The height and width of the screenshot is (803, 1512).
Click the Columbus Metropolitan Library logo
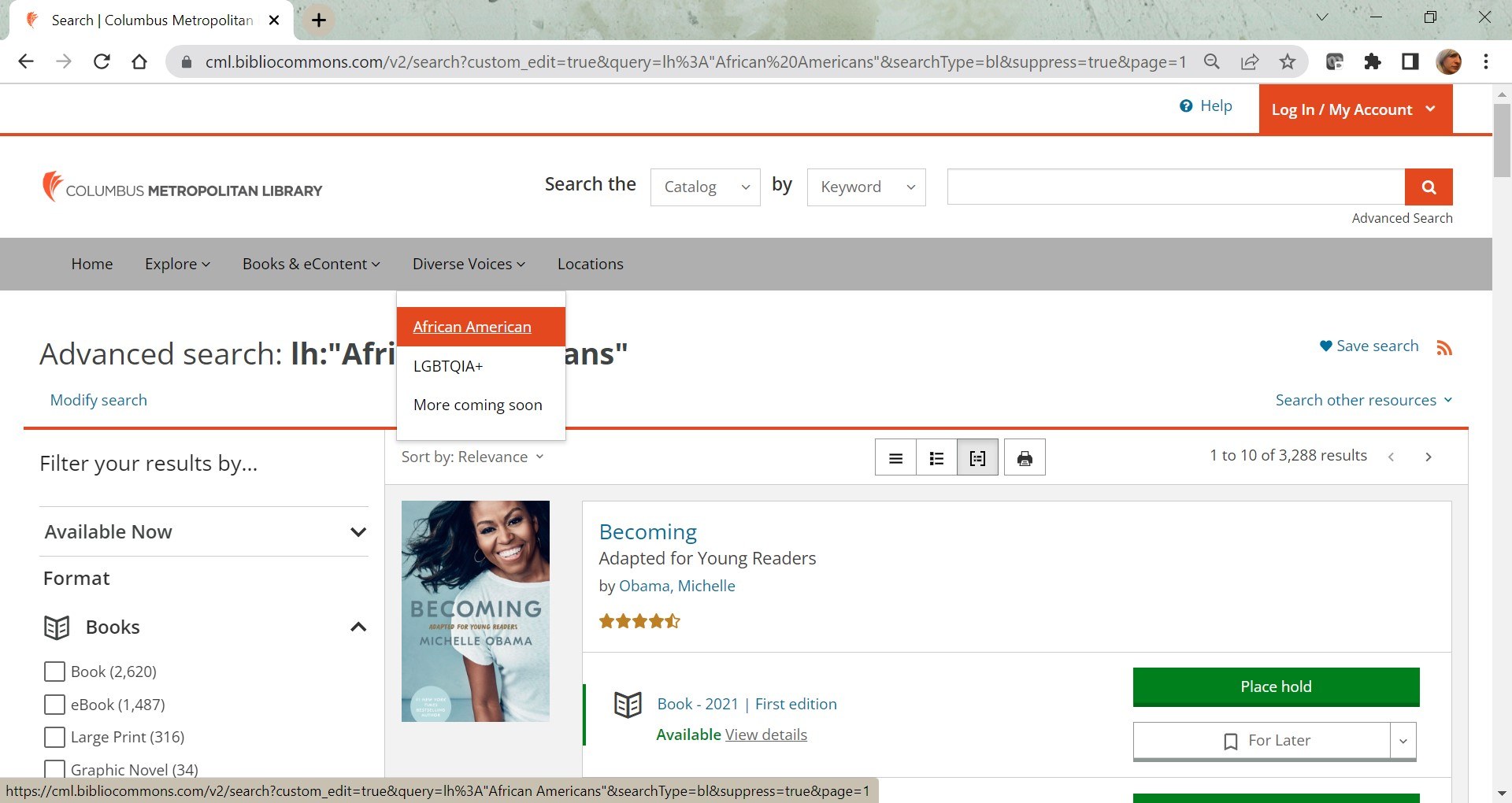pos(182,187)
